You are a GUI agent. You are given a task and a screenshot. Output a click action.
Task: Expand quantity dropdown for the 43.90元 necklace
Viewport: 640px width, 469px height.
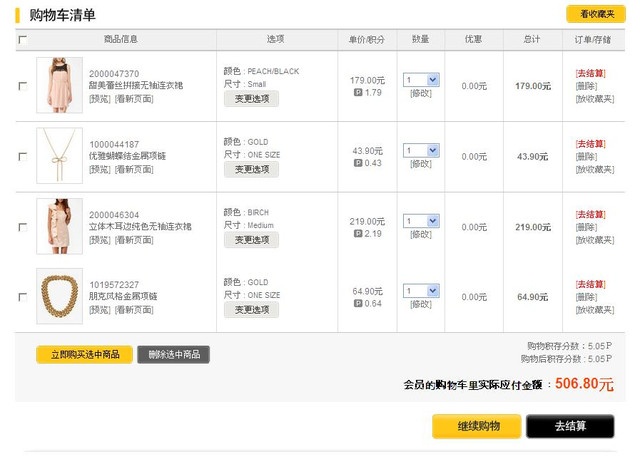point(421,150)
